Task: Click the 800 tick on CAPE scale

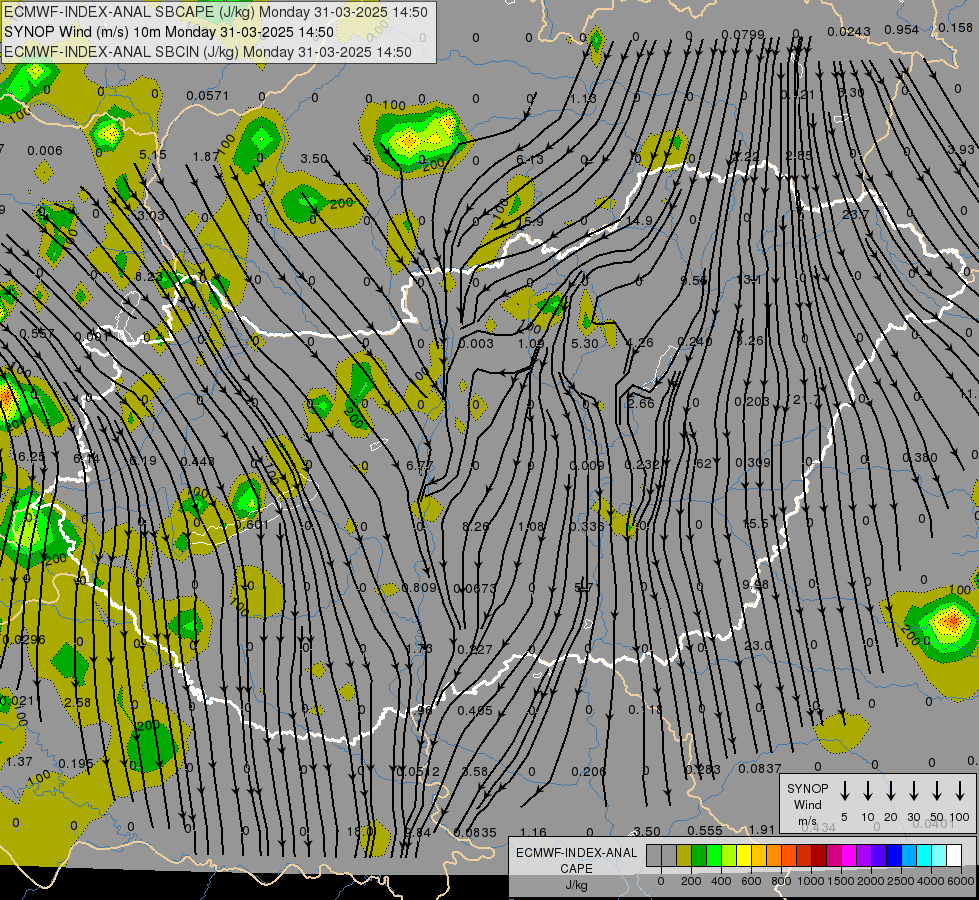Action: [x=781, y=881]
